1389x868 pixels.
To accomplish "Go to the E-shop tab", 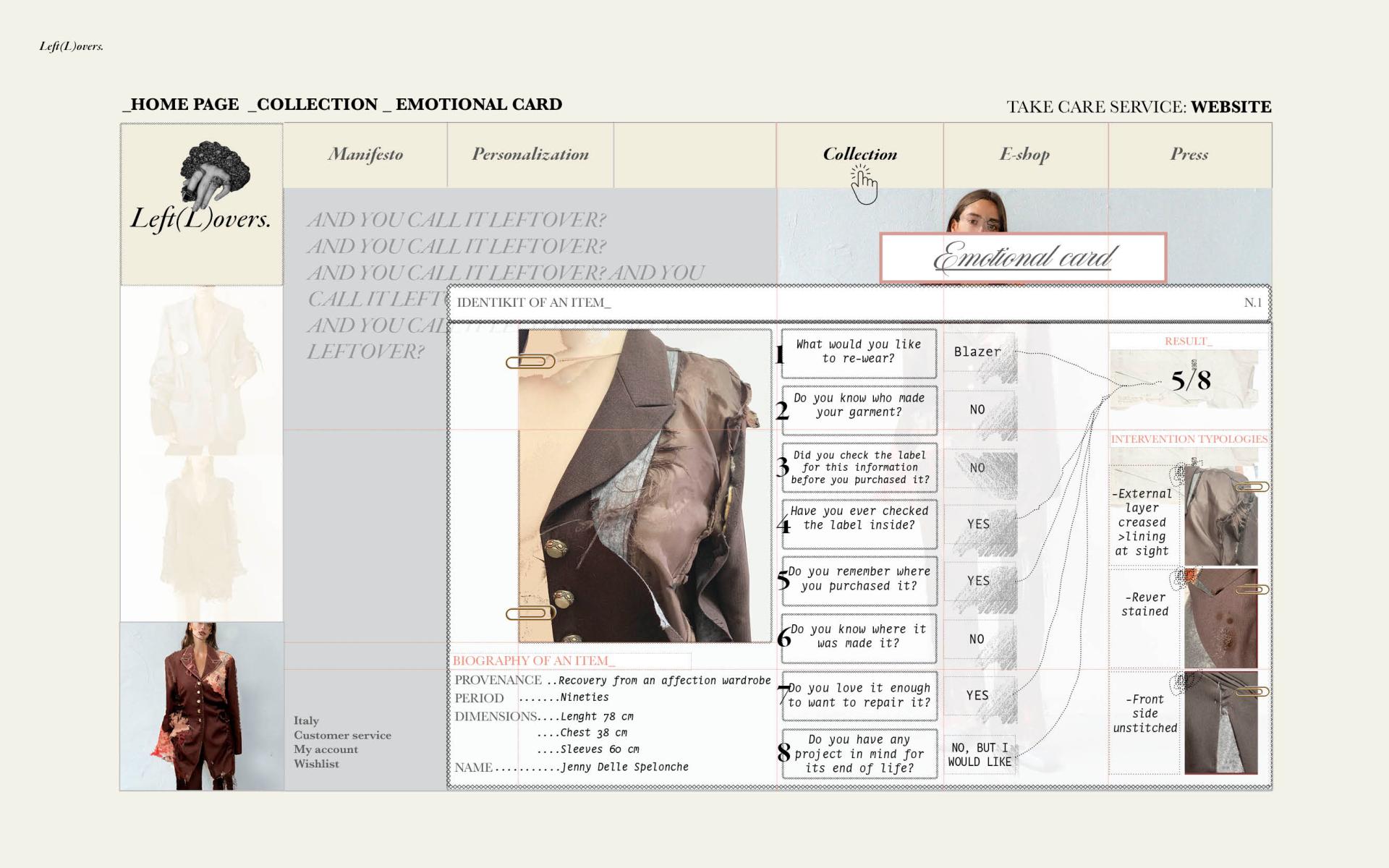I will 1024,154.
